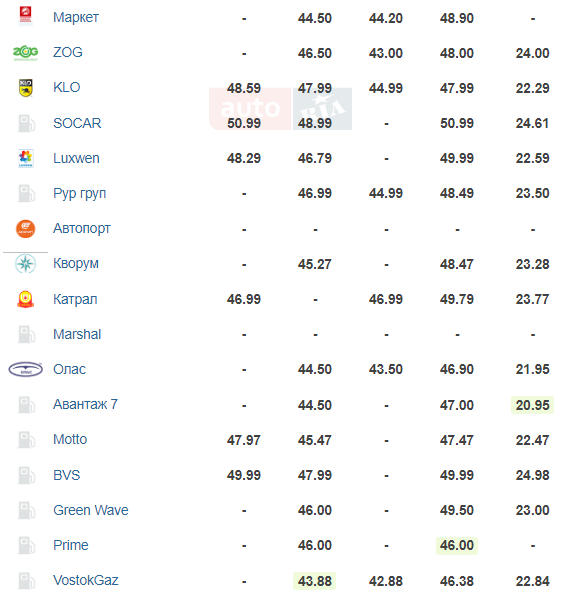Image resolution: width=584 pixels, height=595 pixels.
Task: Click the Кворум compass star logo
Action: pos(25,264)
